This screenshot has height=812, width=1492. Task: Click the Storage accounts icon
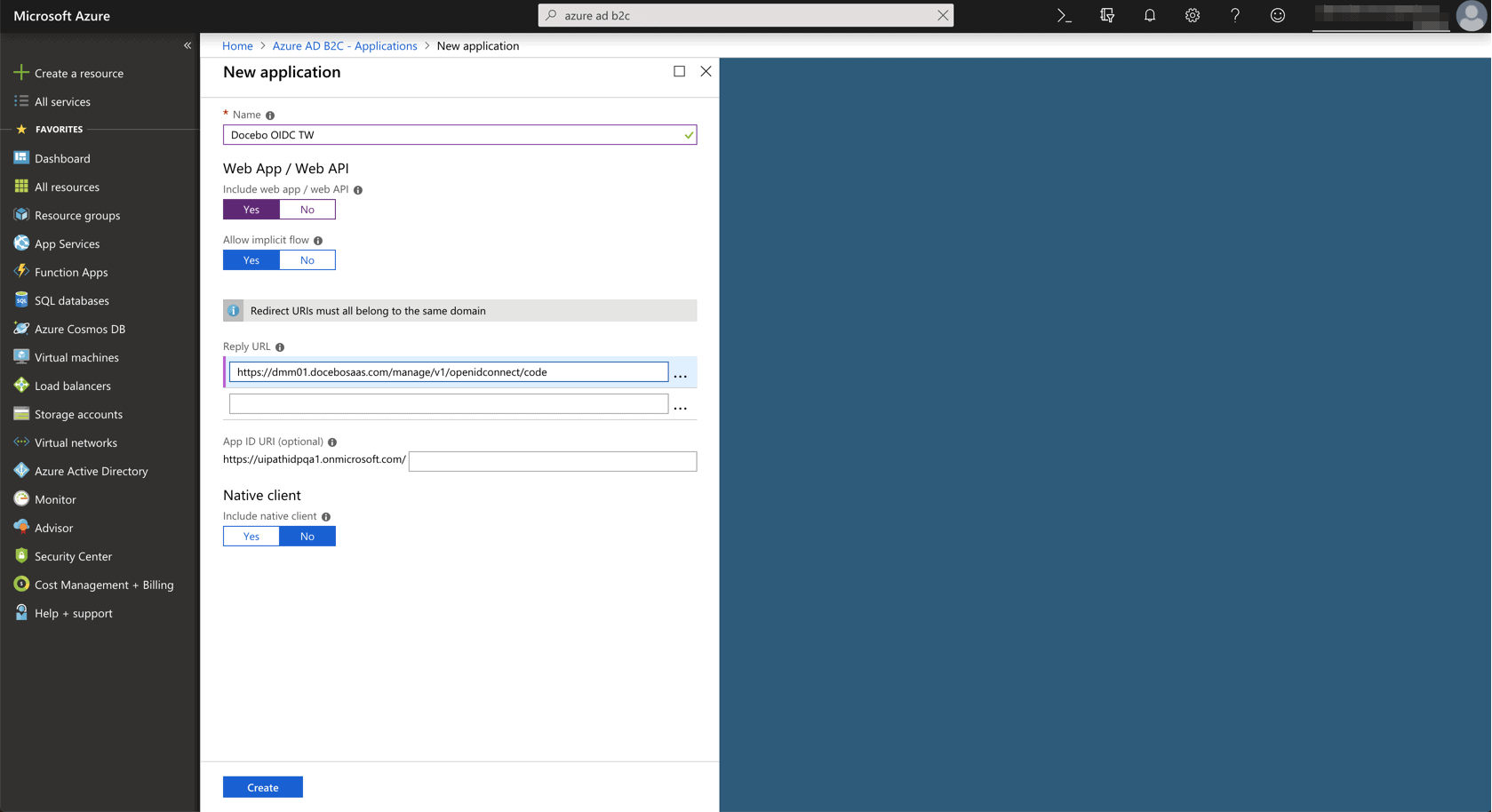pyautogui.click(x=21, y=414)
